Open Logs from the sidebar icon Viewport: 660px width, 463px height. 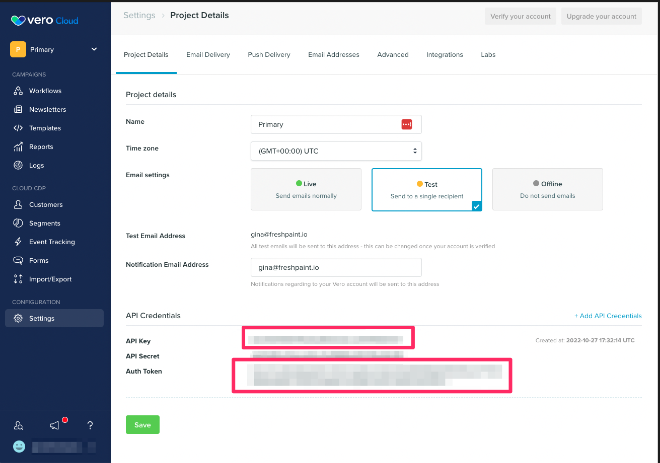18,165
